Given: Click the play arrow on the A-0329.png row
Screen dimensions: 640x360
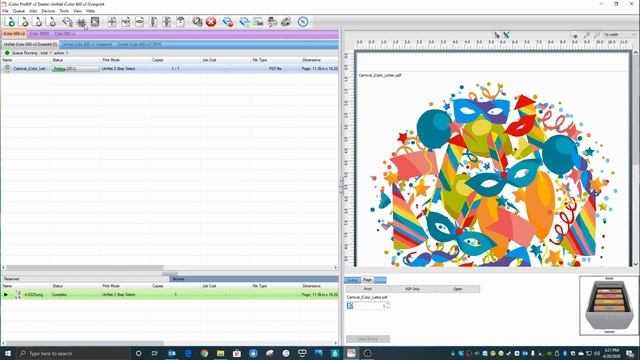Looking at the screenshot, I should coord(6,294).
